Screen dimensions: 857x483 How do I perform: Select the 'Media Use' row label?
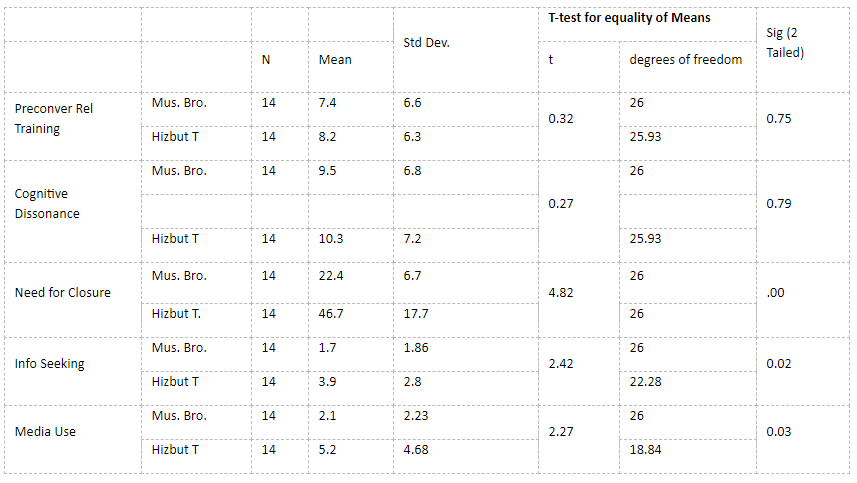click(x=45, y=432)
